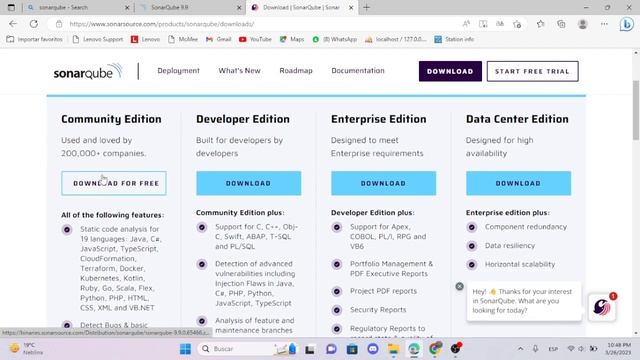Open the Roadmap menu item
Image resolution: width=640 pixels, height=360 pixels.
click(296, 71)
